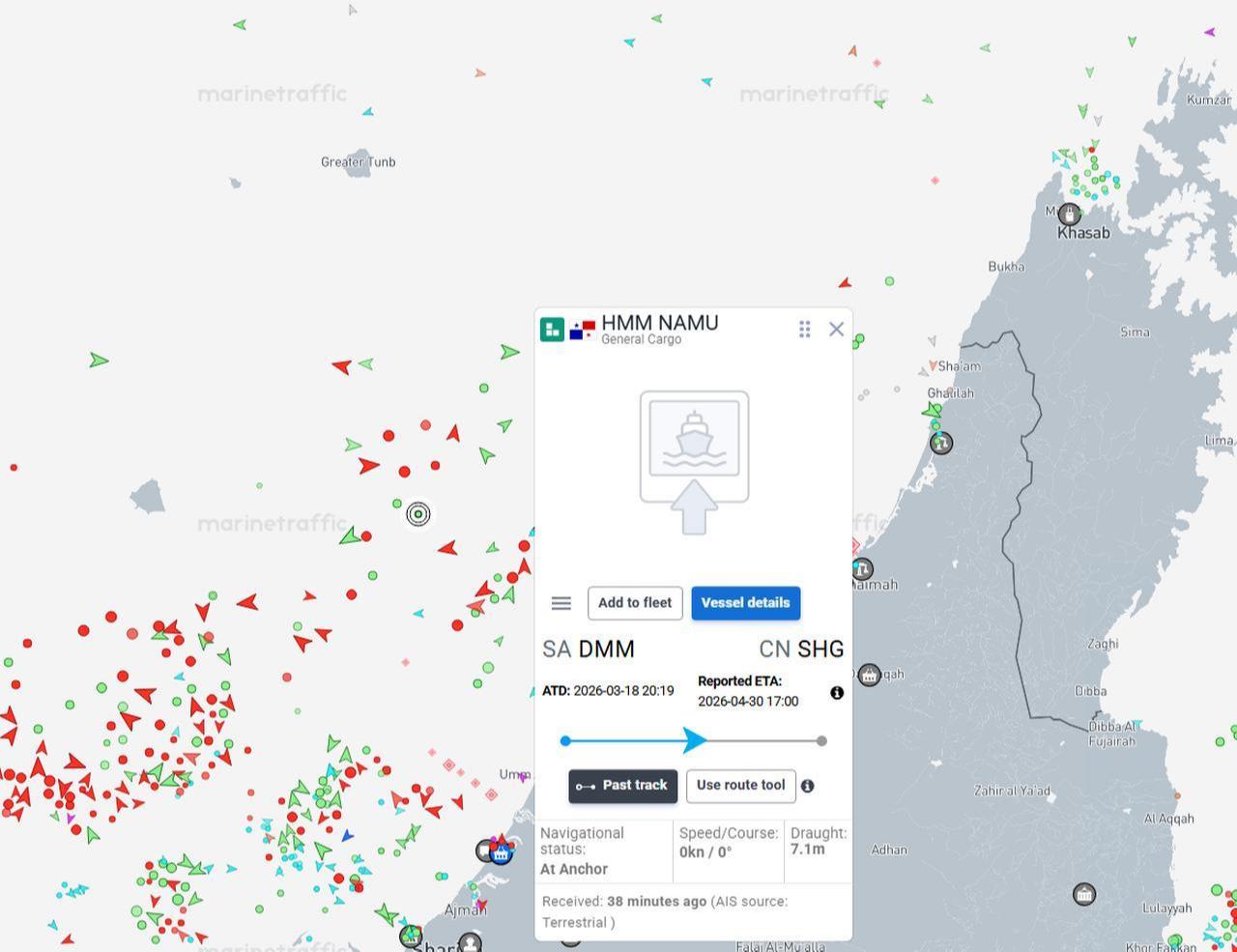The image size is (1237, 952).
Task: Upload a photo via ship placeholder image
Action: point(694,463)
